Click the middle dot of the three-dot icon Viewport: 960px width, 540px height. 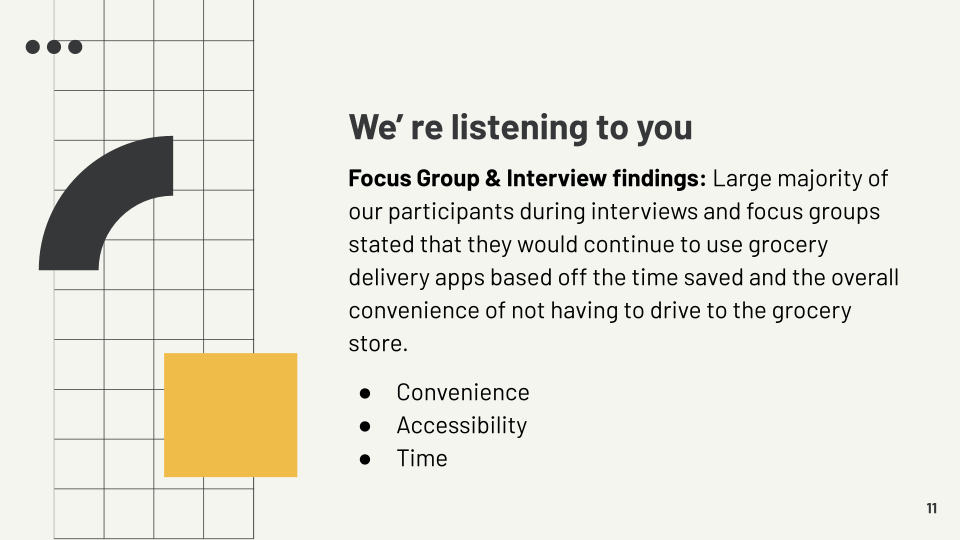tap(54, 47)
